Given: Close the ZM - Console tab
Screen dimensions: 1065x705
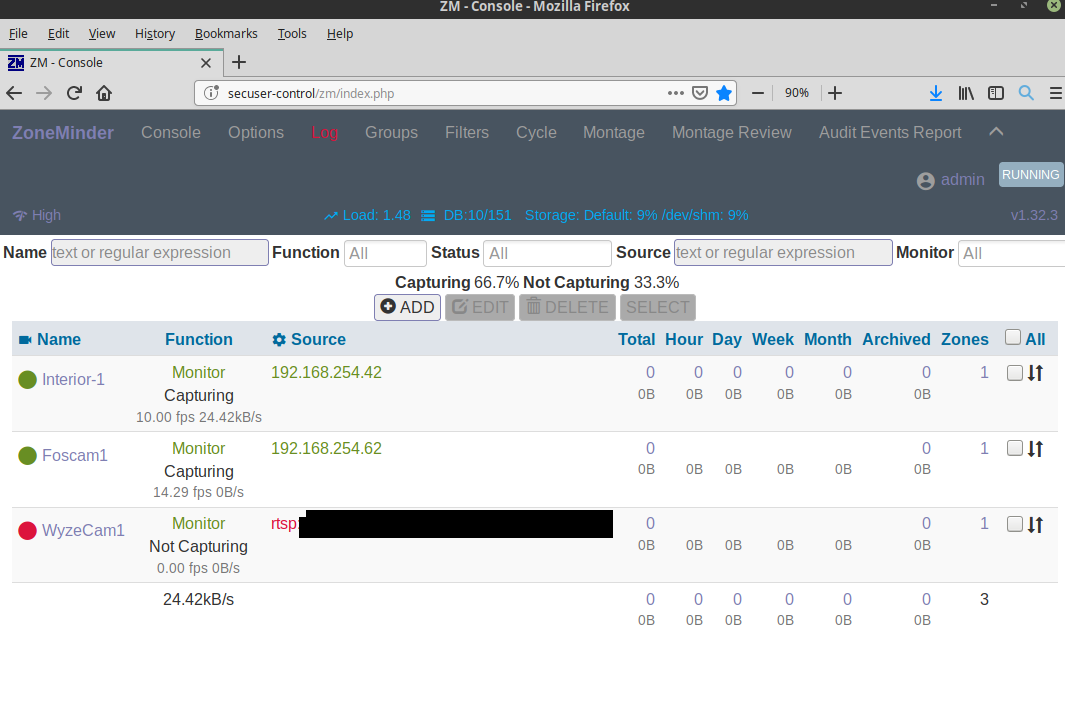Looking at the screenshot, I should click(x=206, y=63).
